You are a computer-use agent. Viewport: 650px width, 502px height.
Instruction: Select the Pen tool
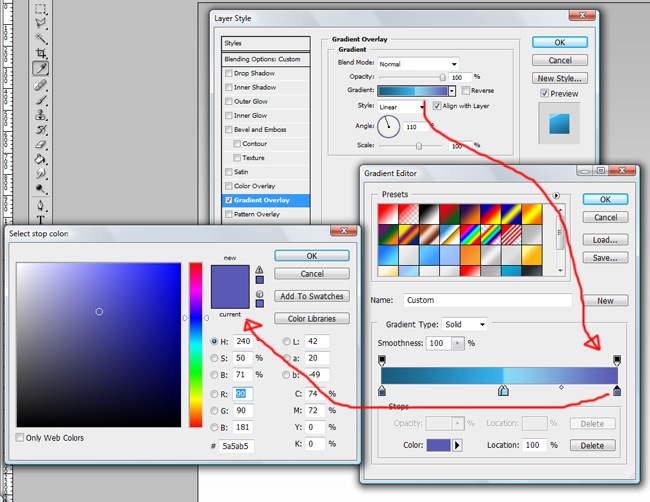point(41,203)
